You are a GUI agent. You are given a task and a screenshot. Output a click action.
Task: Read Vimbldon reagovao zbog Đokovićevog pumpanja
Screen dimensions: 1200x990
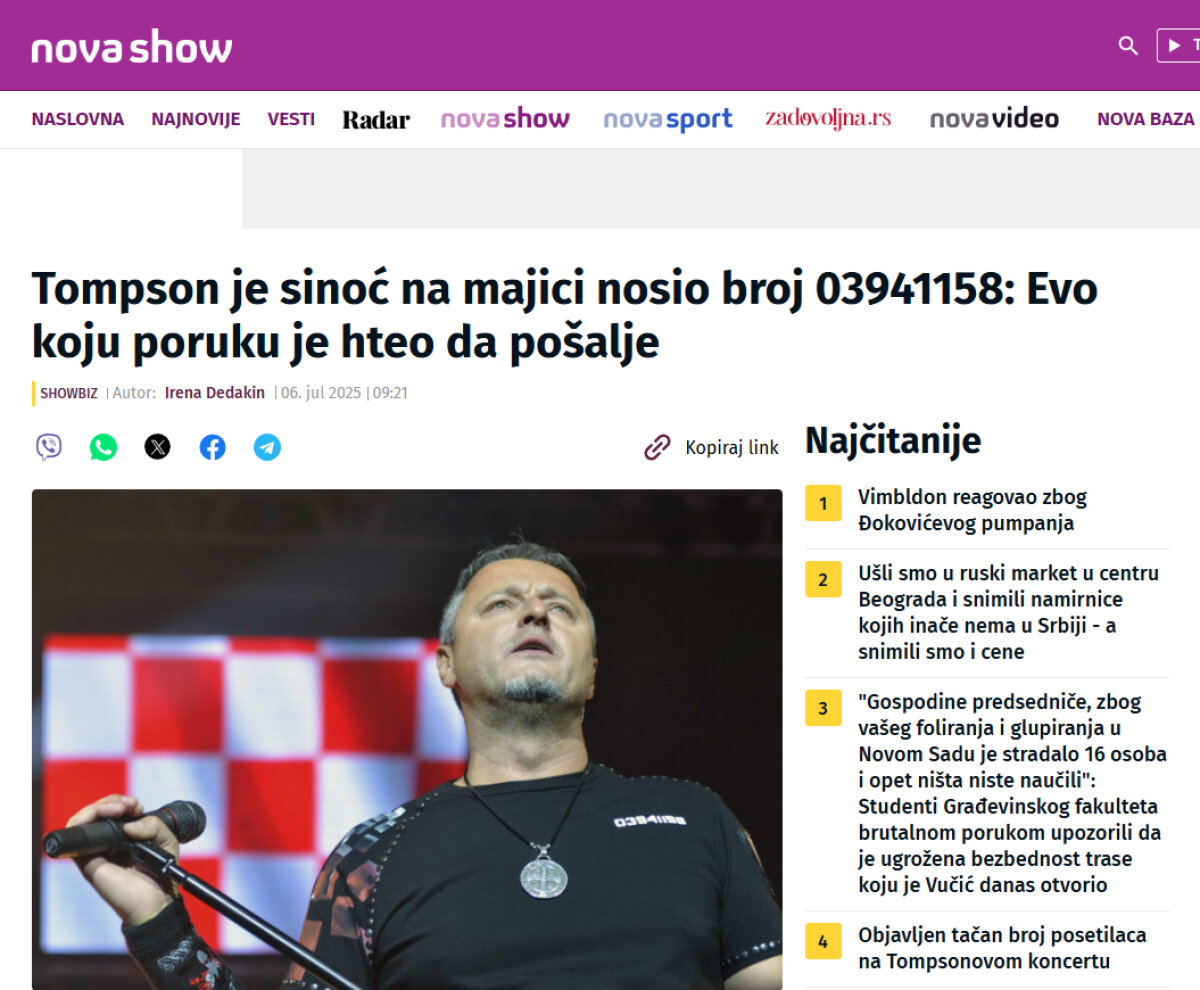pyautogui.click(x=972, y=510)
